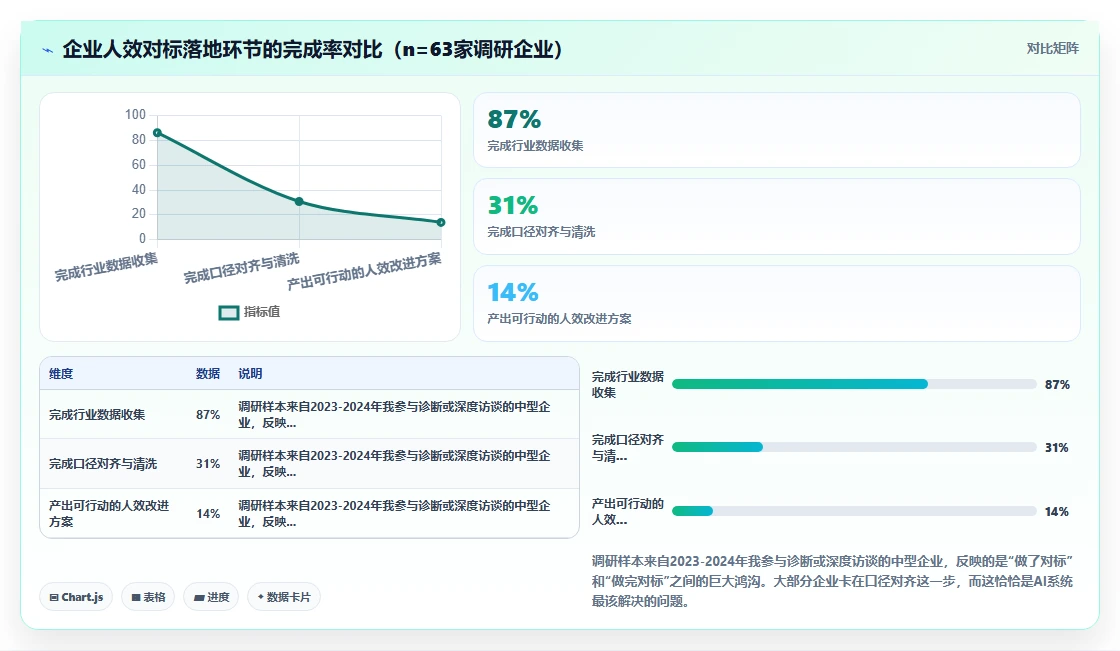
Task: Select the 完成口径对齐与清洗 table row cell
Action: [103, 464]
